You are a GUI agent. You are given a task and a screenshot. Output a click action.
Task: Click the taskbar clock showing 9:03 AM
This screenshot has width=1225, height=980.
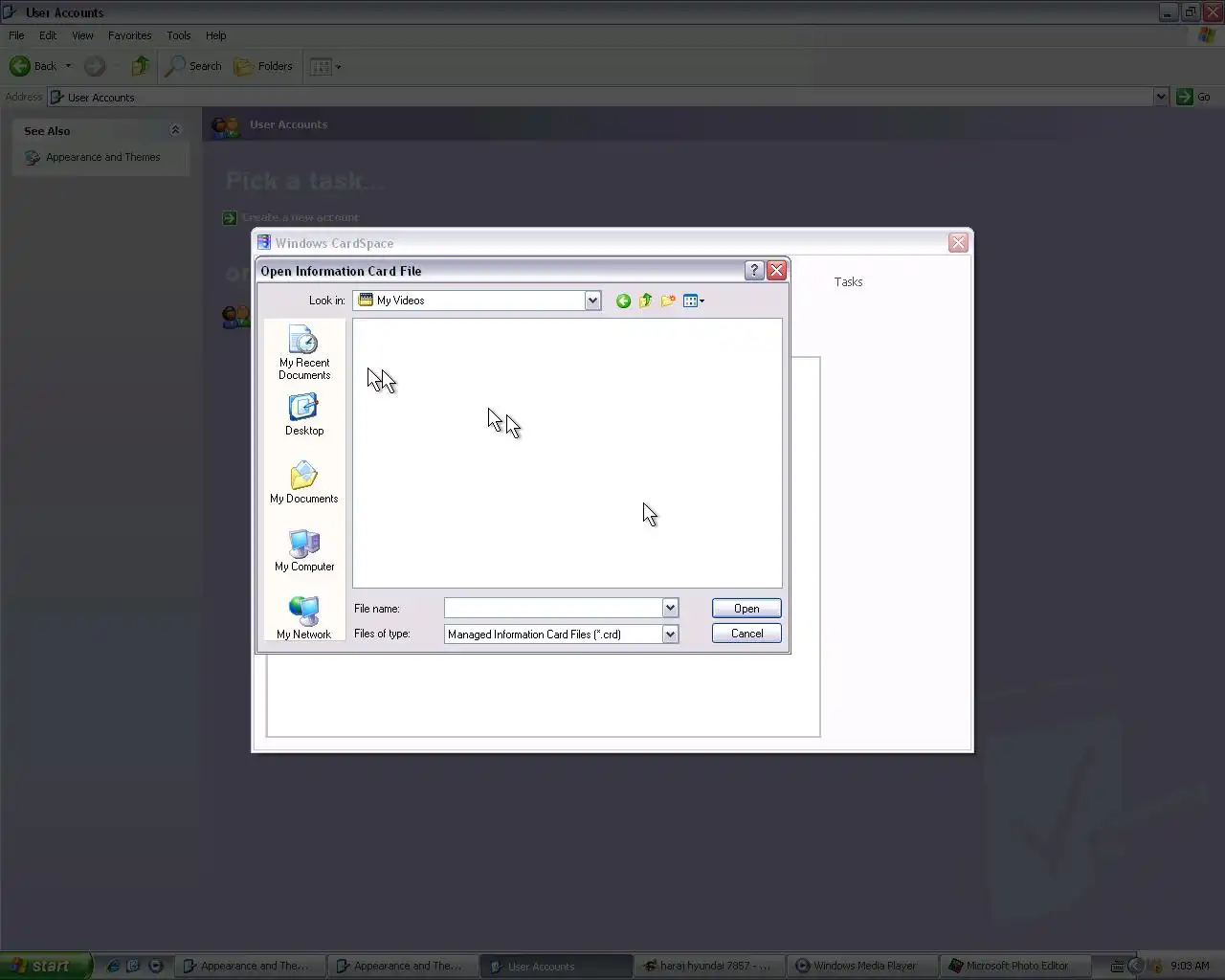pos(1190,966)
